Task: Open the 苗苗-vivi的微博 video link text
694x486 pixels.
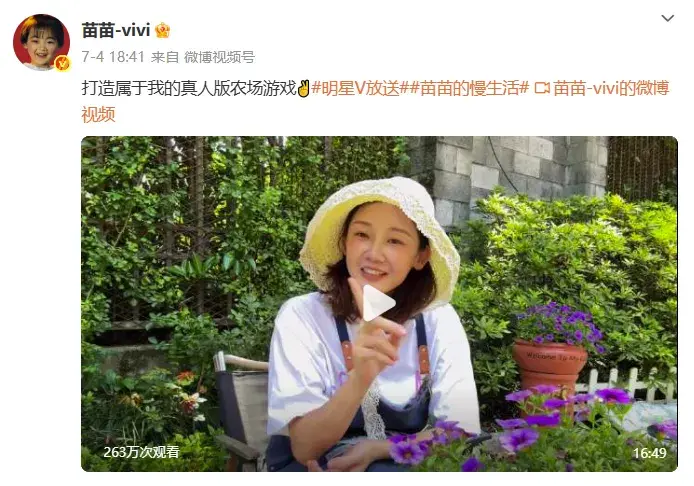Action: point(611,88)
